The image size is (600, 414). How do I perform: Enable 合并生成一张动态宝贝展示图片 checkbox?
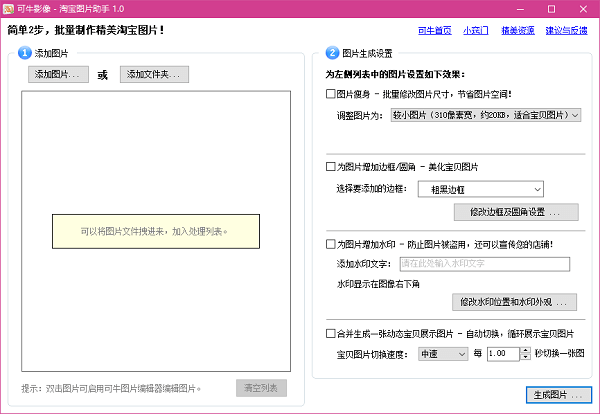click(331, 334)
